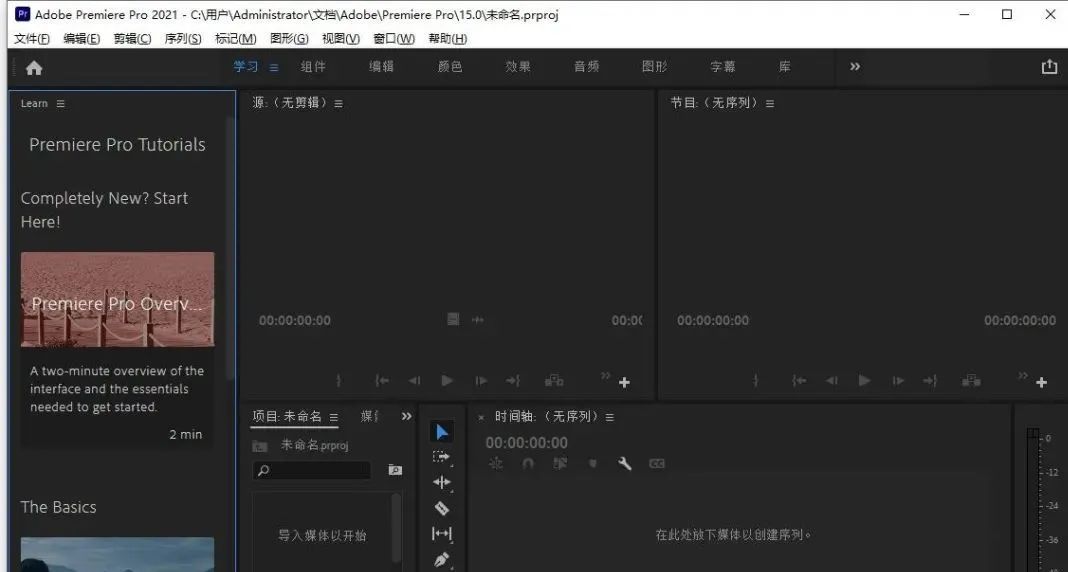Select the Razor tool

pos(442,508)
